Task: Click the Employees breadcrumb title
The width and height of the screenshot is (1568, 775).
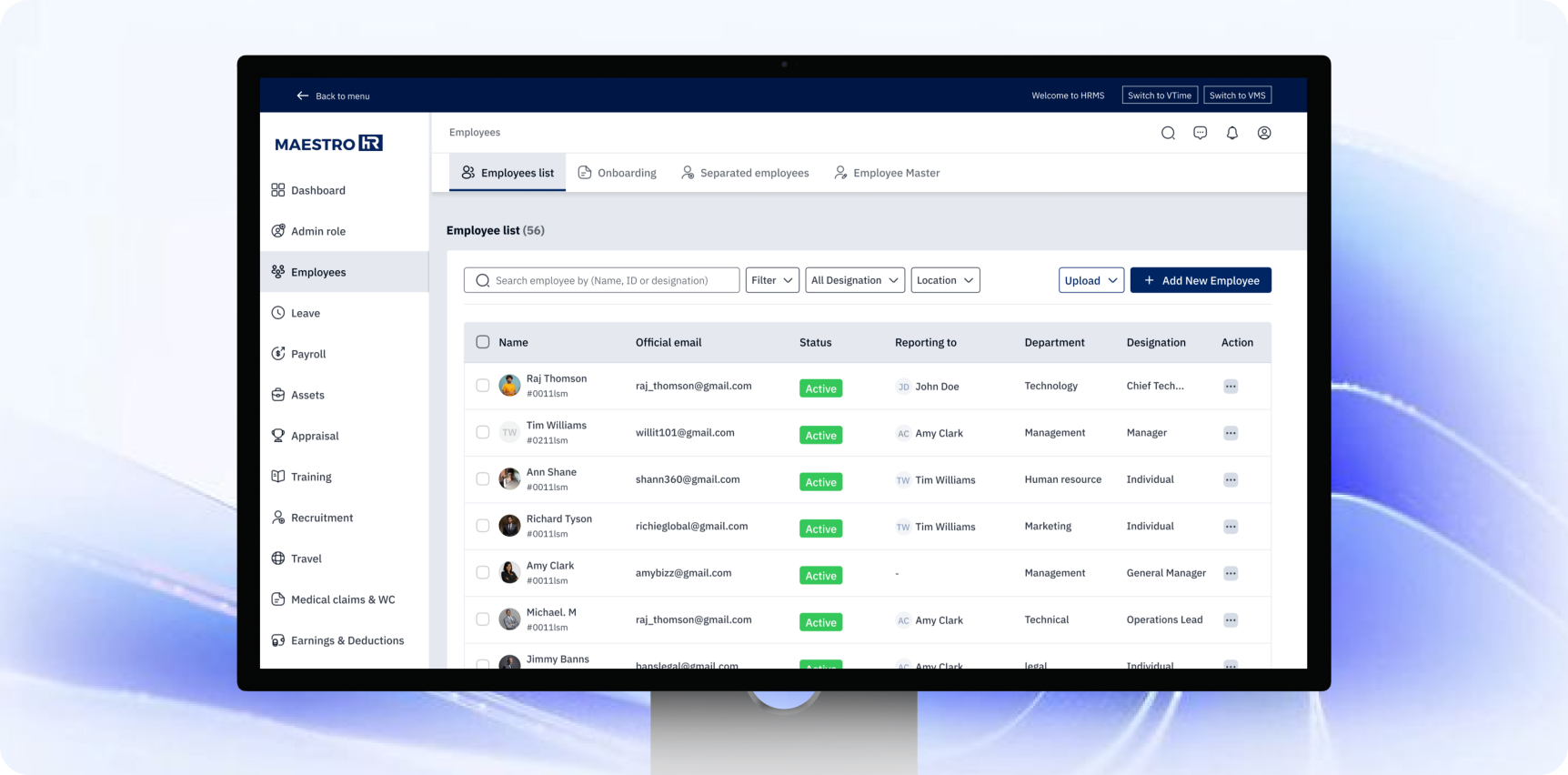Action: pos(475,133)
